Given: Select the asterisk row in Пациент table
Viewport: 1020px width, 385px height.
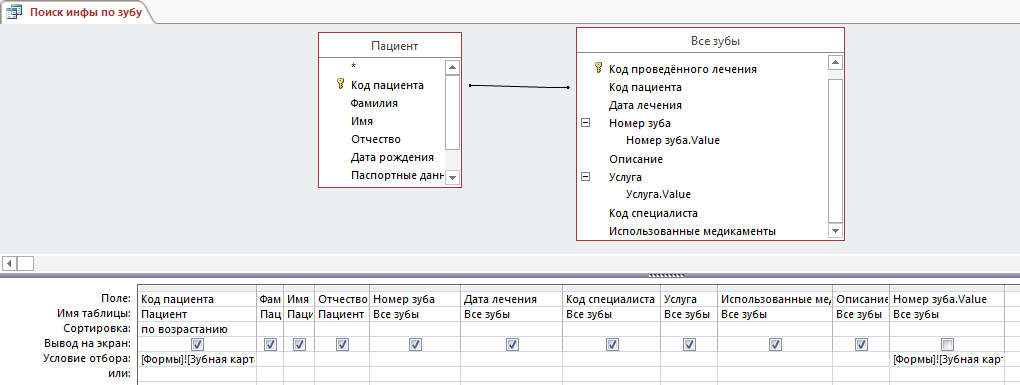Looking at the screenshot, I should 354,66.
